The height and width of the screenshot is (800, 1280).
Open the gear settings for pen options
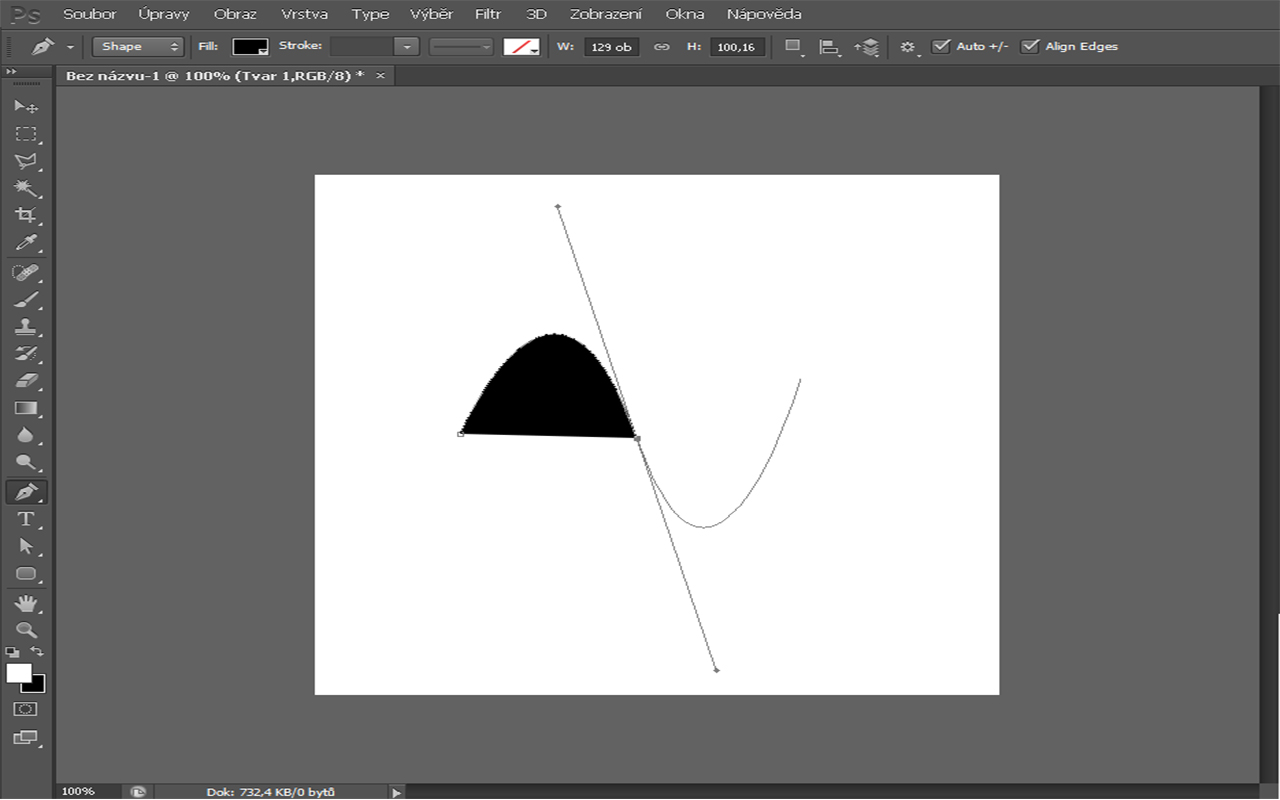(907, 47)
